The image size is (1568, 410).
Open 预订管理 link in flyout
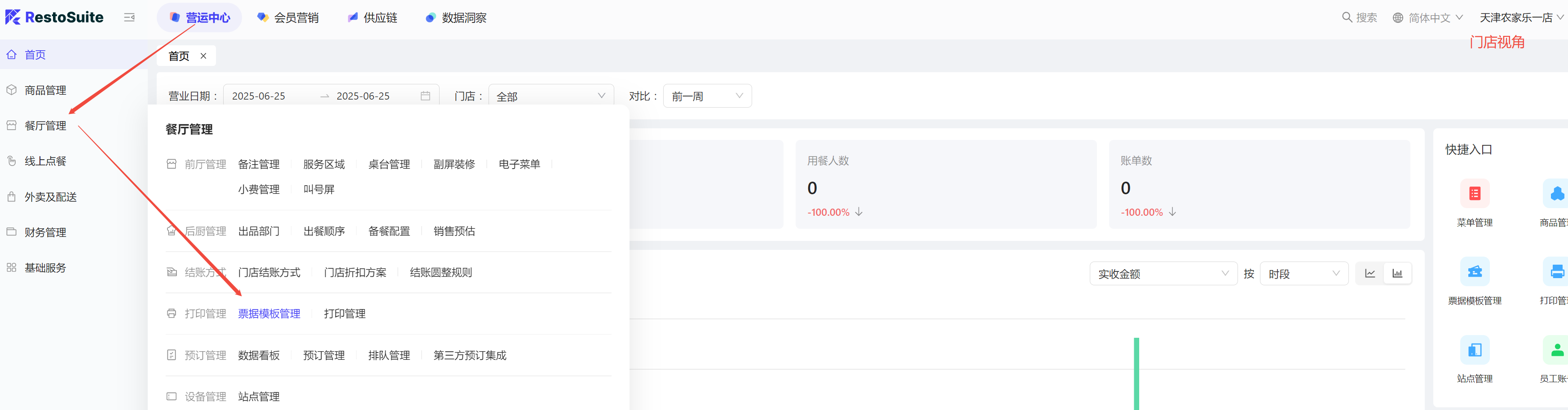coord(324,355)
